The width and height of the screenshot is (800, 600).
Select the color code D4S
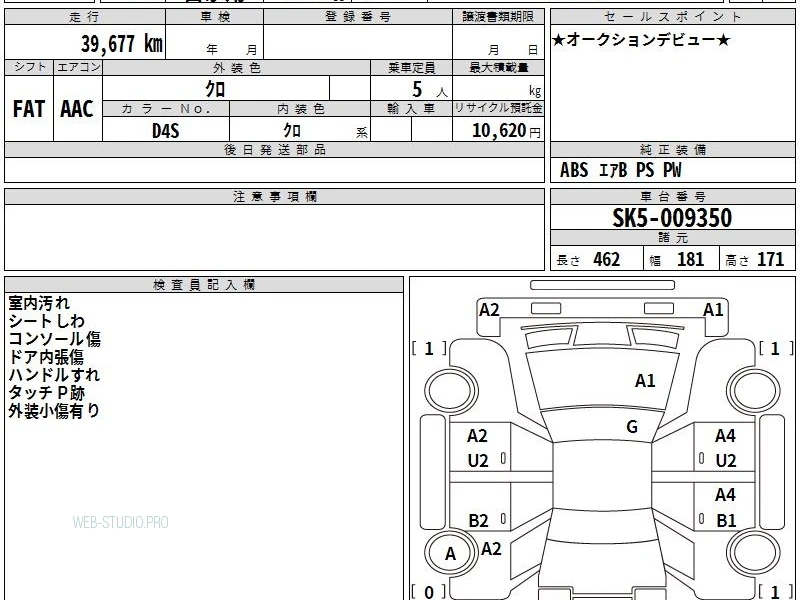pos(166,131)
